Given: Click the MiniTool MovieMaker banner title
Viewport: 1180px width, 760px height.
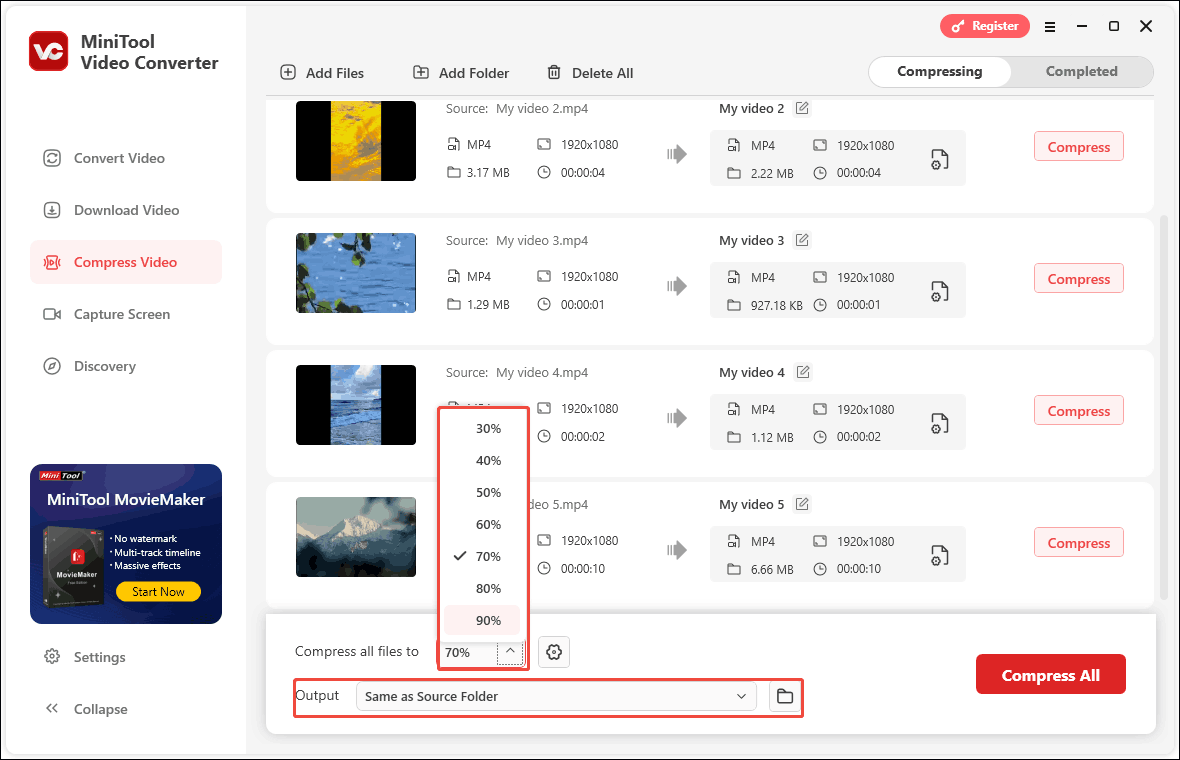Looking at the screenshot, I should 126,500.
